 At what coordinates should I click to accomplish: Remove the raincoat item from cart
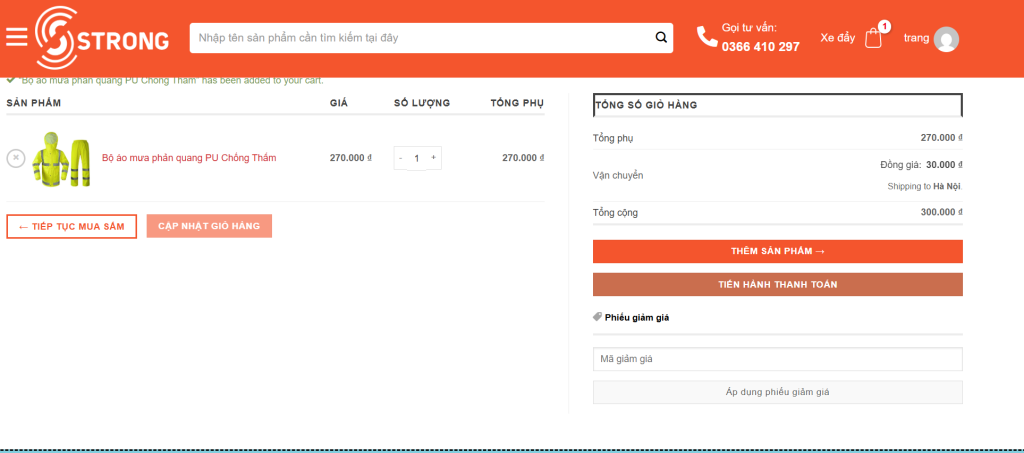point(16,158)
